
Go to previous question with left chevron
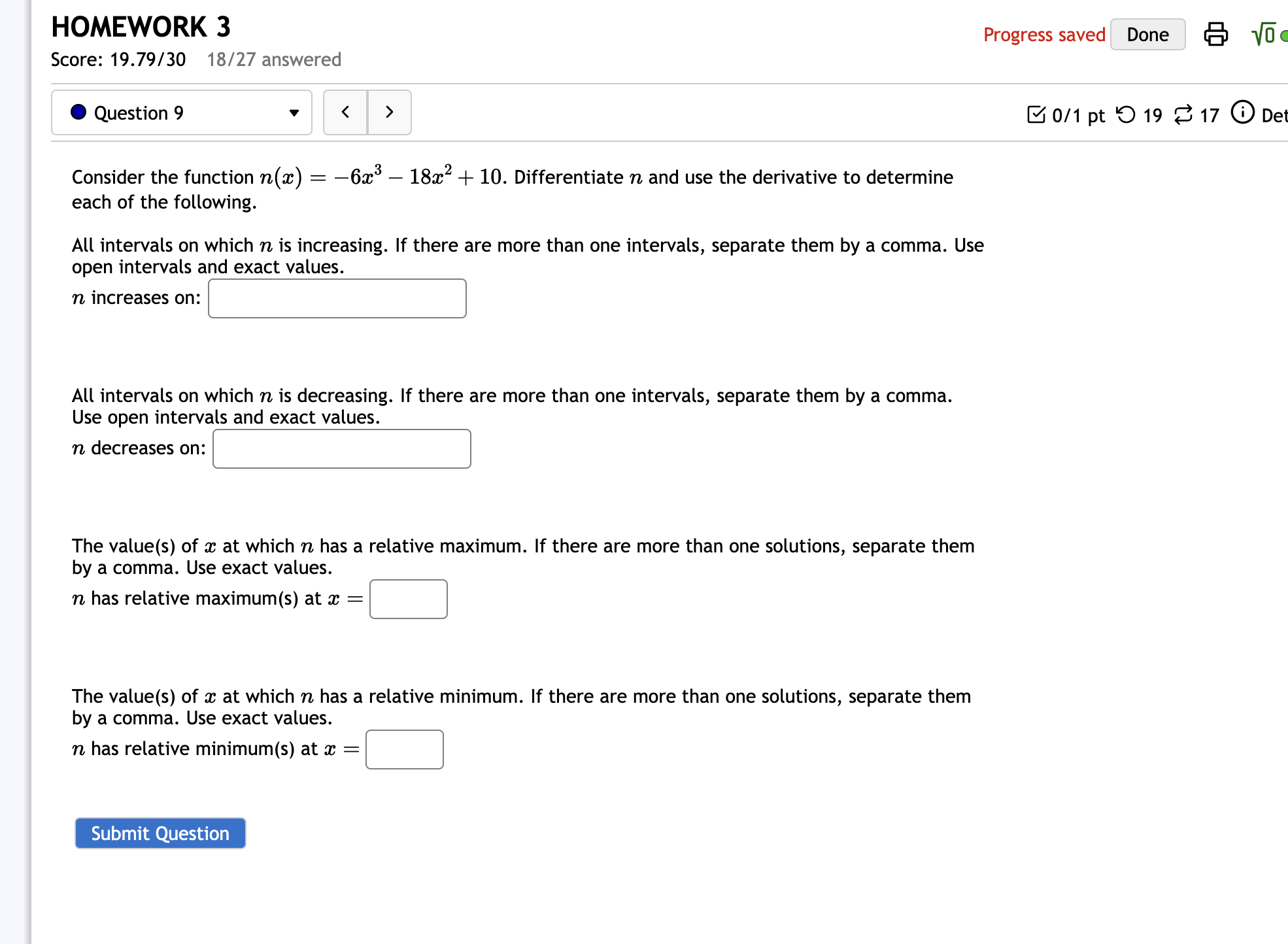tap(345, 112)
